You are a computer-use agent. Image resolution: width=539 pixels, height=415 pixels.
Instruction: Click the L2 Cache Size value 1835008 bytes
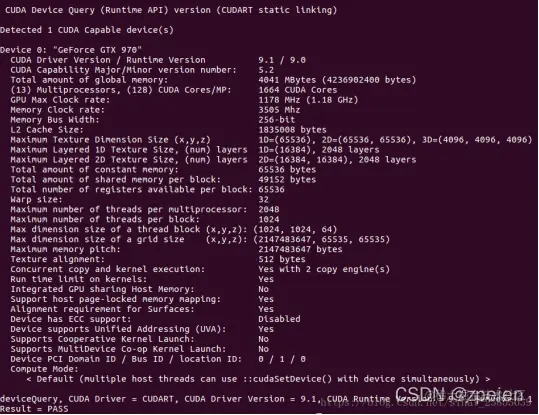292,130
